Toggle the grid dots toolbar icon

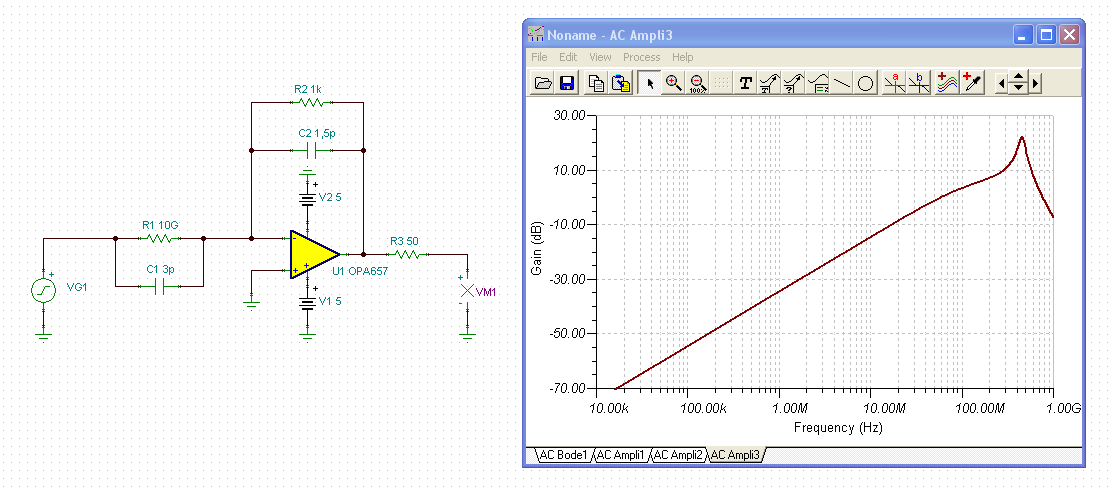tap(721, 83)
